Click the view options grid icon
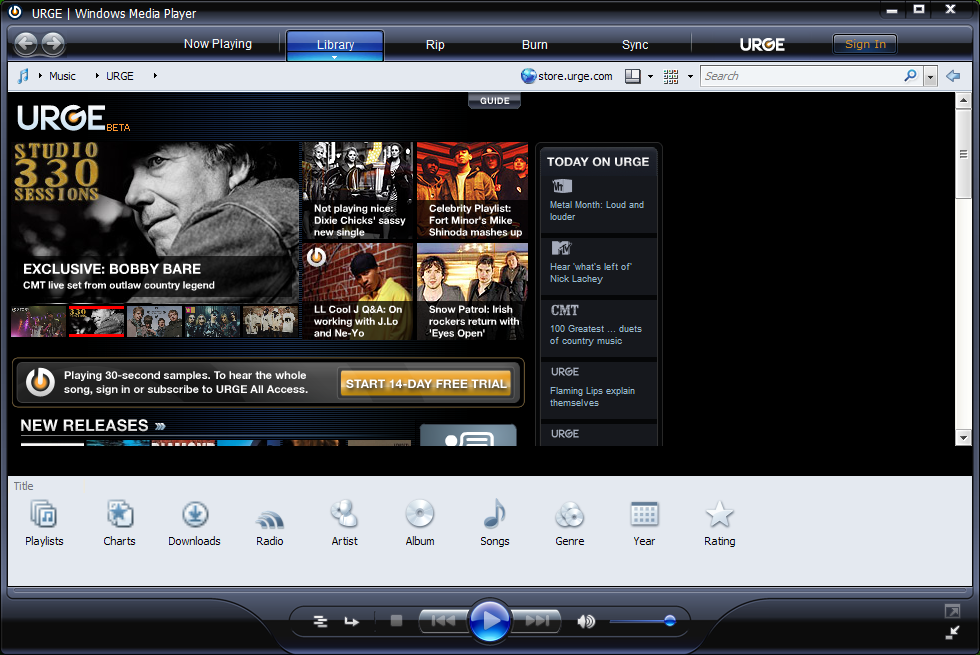Viewport: 980px width, 655px height. 671,76
